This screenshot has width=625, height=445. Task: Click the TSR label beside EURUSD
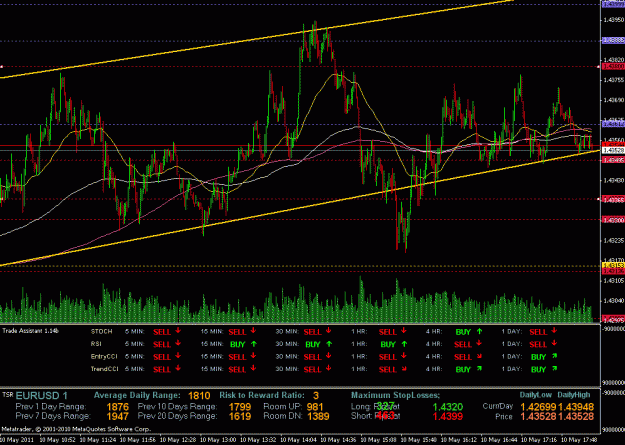[x=8, y=395]
